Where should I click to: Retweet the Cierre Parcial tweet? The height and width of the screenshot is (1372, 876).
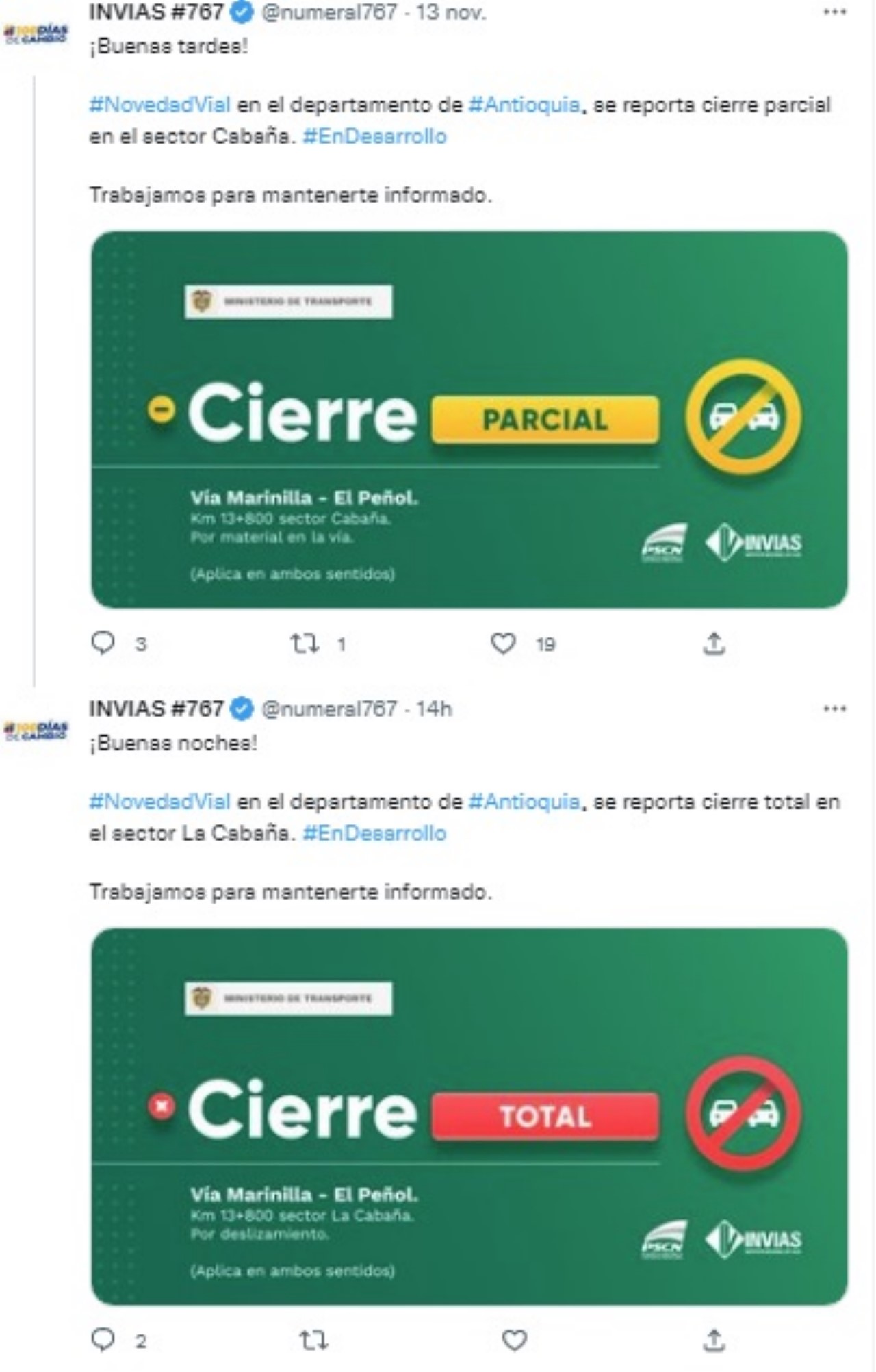305,643
